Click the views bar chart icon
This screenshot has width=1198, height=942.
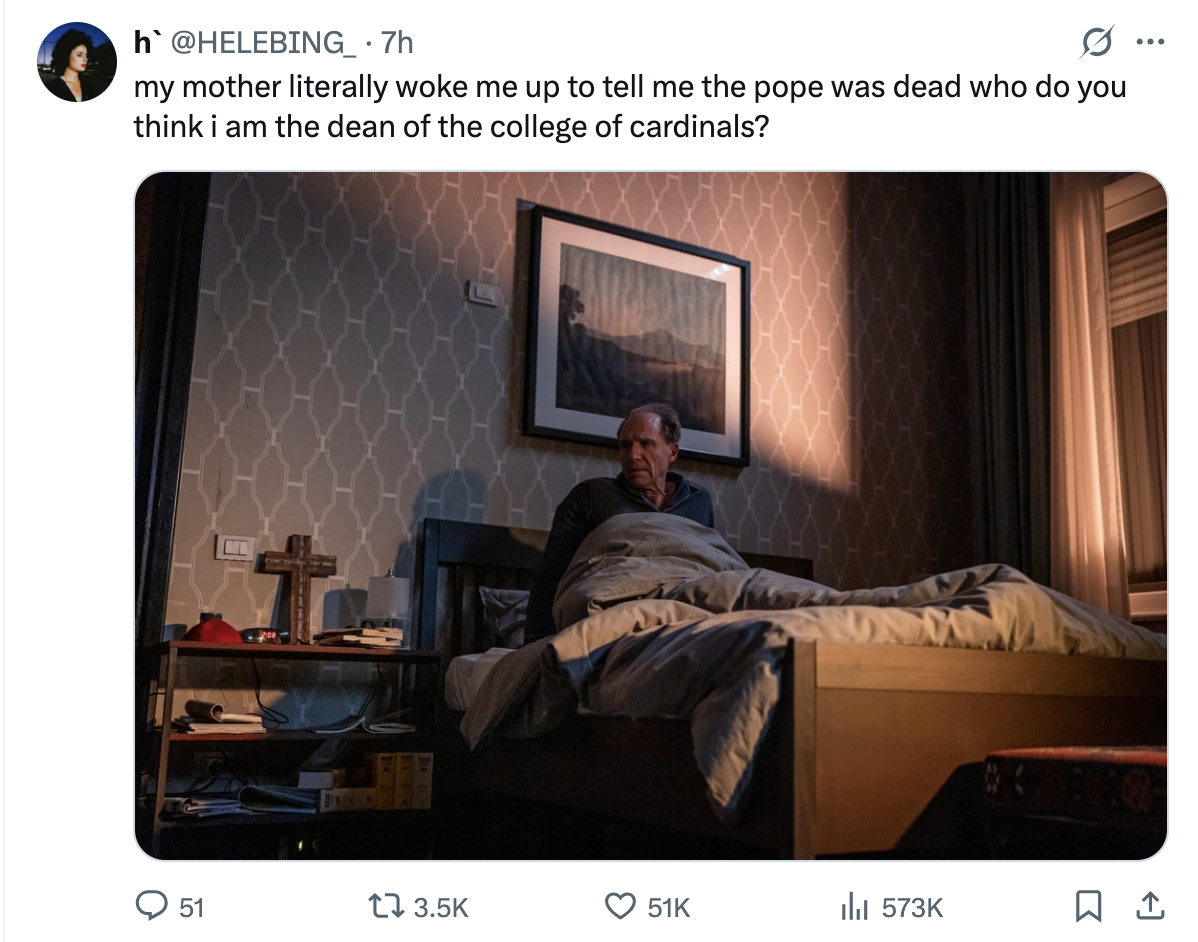click(x=854, y=906)
